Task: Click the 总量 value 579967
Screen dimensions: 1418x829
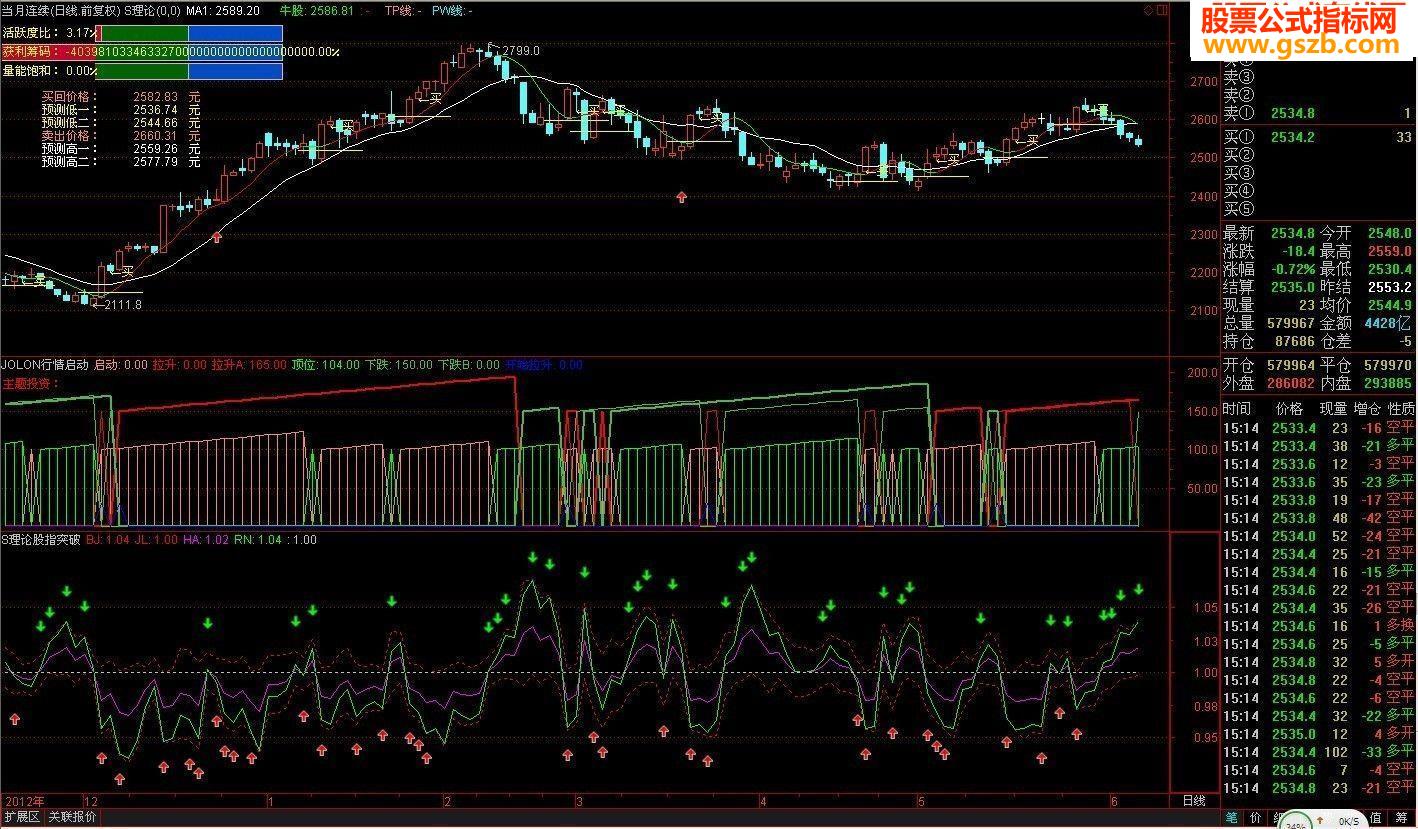Action: tap(1290, 323)
